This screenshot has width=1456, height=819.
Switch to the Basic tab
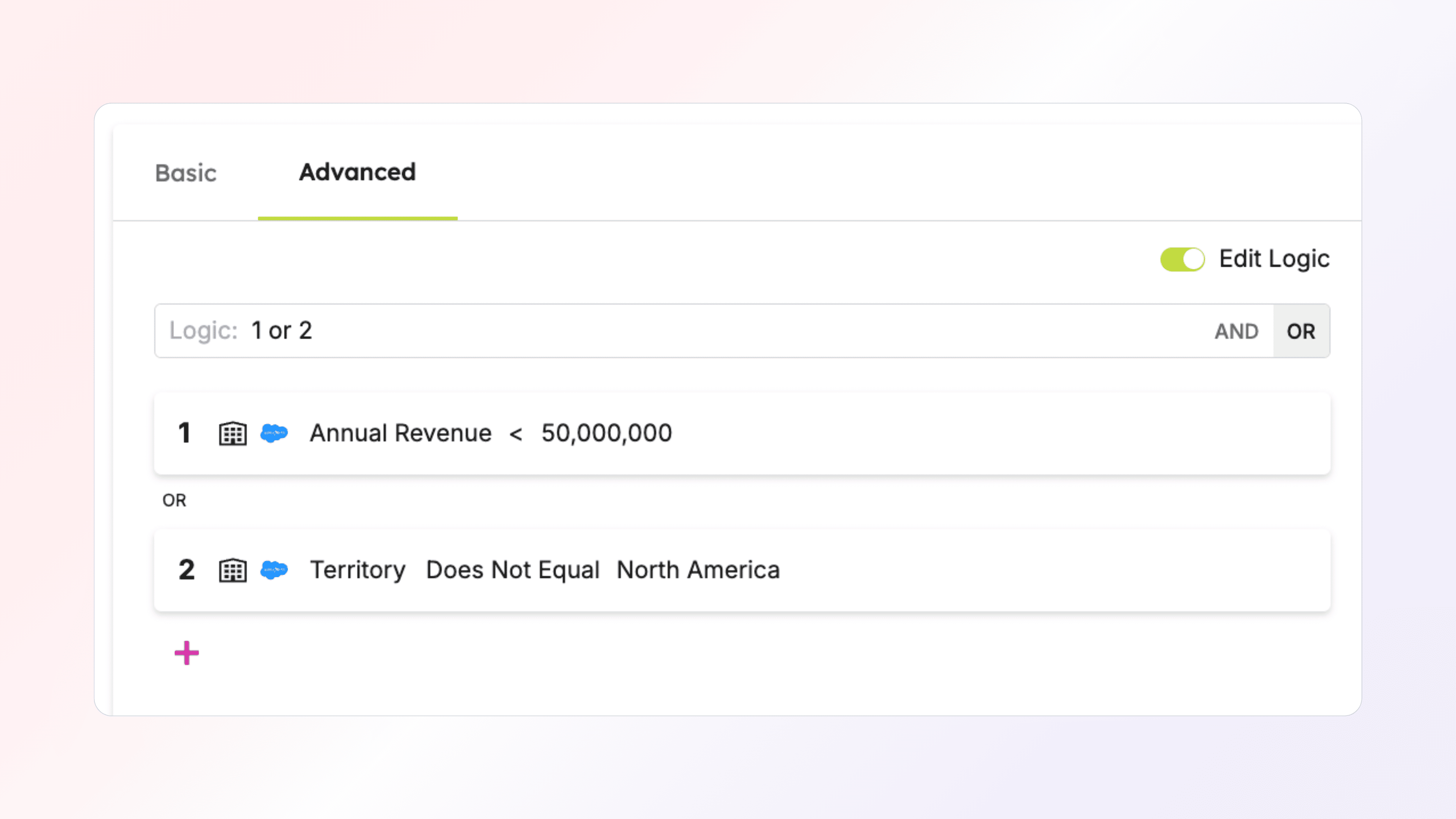pyautogui.click(x=185, y=173)
